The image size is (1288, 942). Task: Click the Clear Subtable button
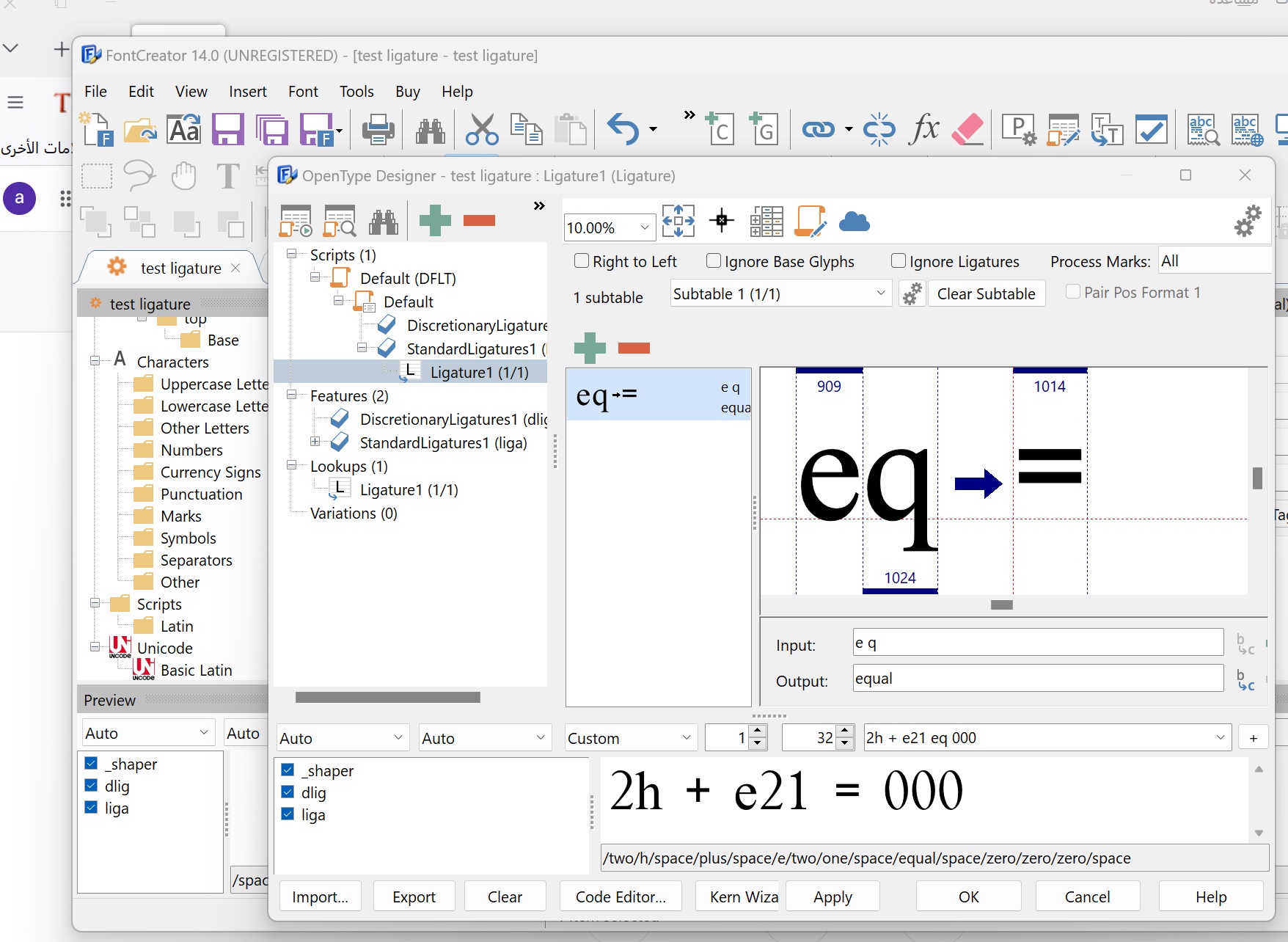coord(986,293)
